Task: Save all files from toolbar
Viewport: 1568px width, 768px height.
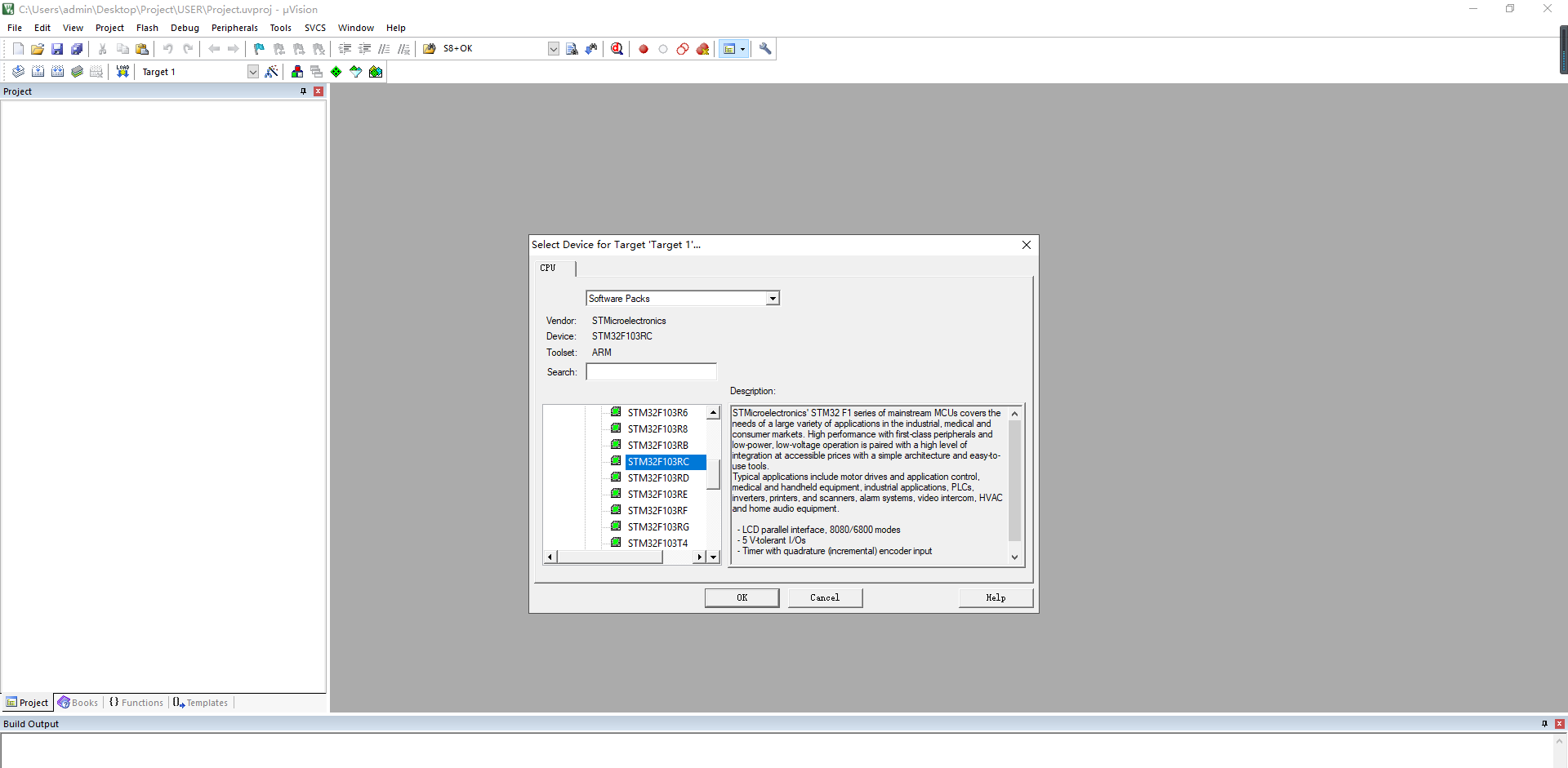Action: point(77,49)
